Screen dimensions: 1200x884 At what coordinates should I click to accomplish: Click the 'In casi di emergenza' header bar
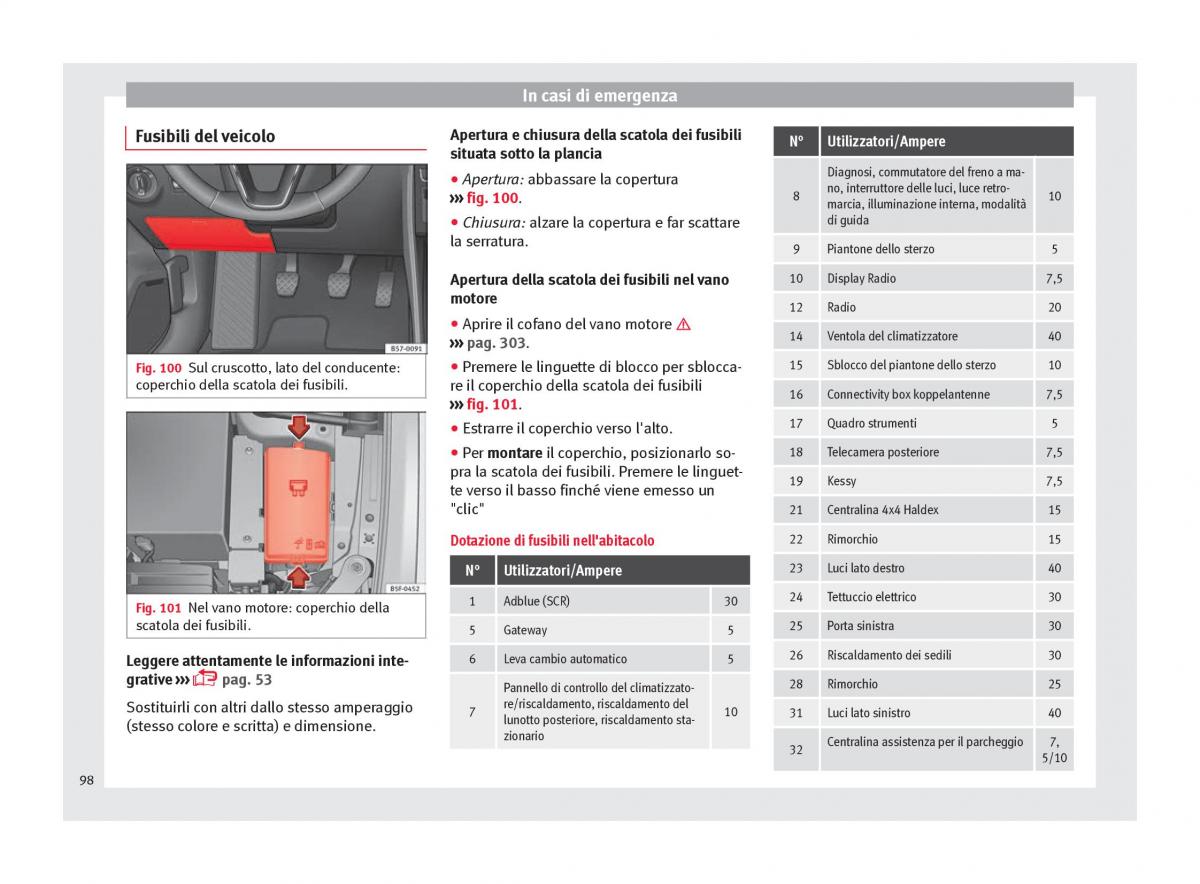(x=599, y=96)
